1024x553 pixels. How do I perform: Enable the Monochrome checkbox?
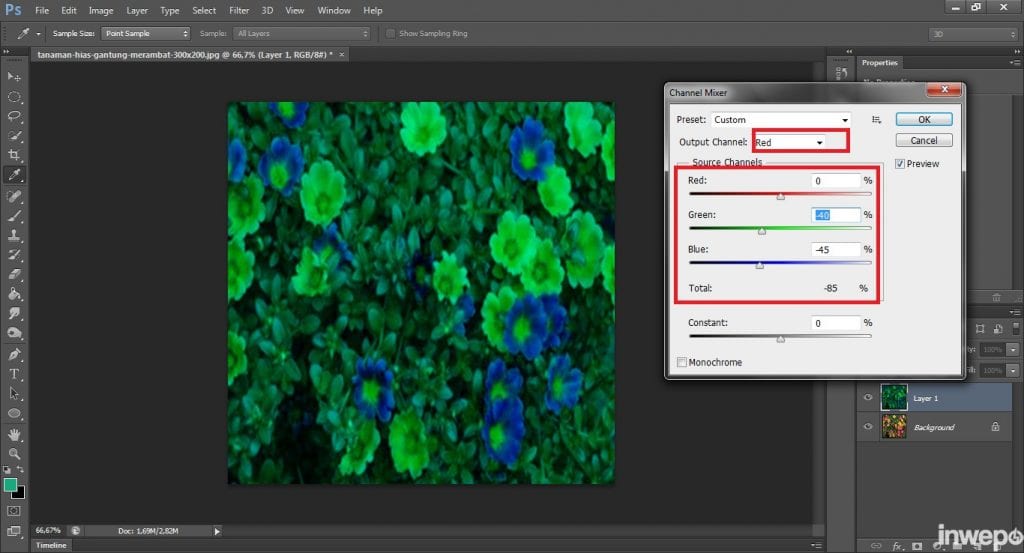[683, 362]
